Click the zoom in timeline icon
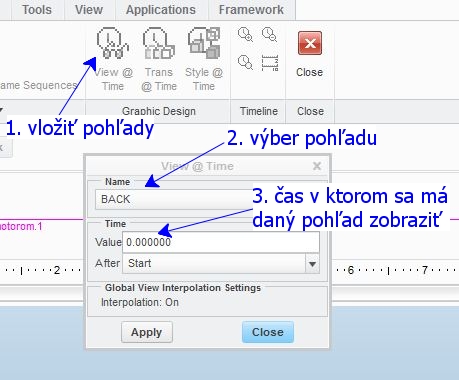Screen dimensions: 459x380 coord(245,34)
